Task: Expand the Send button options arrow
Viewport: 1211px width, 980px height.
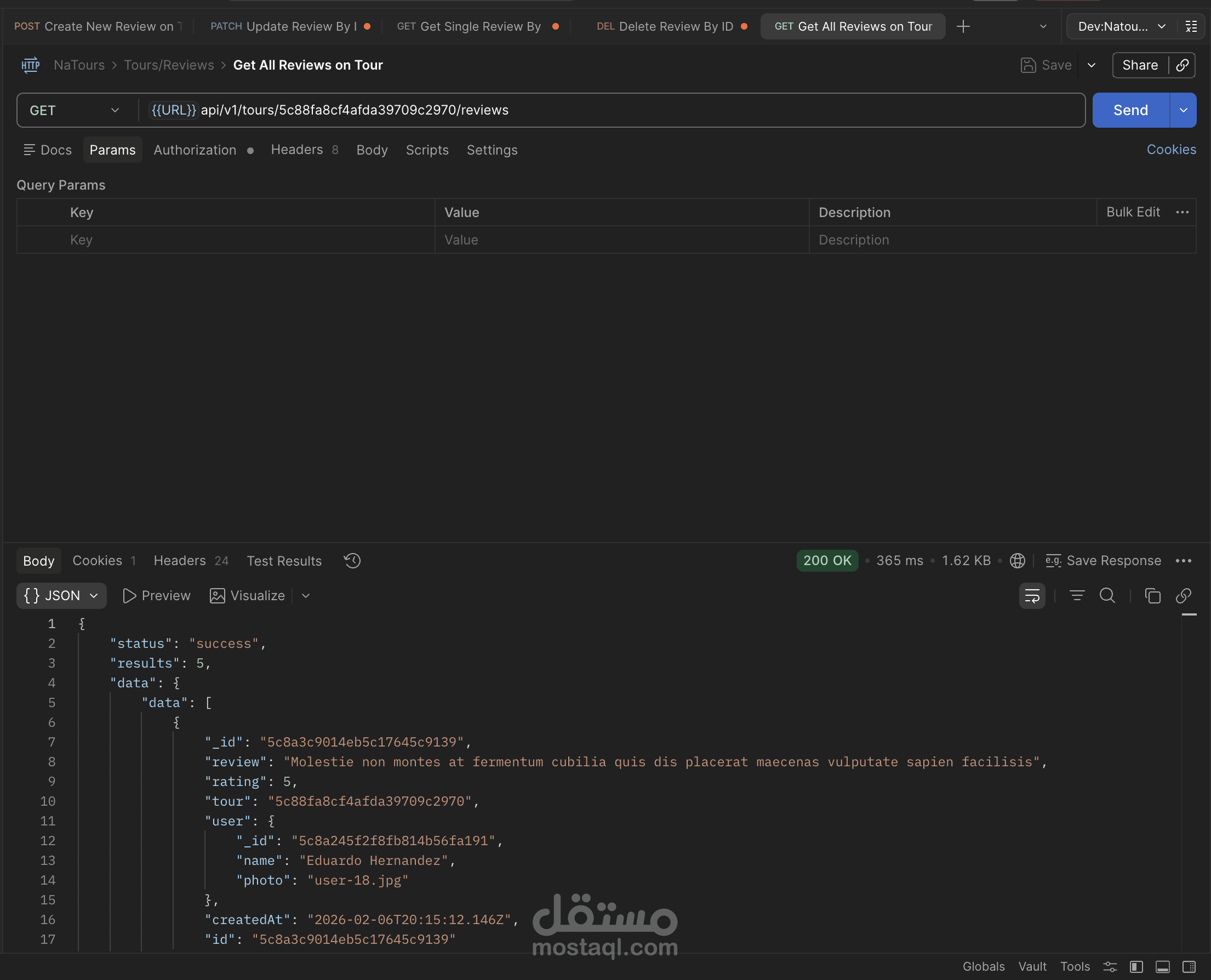Action: 1184,110
